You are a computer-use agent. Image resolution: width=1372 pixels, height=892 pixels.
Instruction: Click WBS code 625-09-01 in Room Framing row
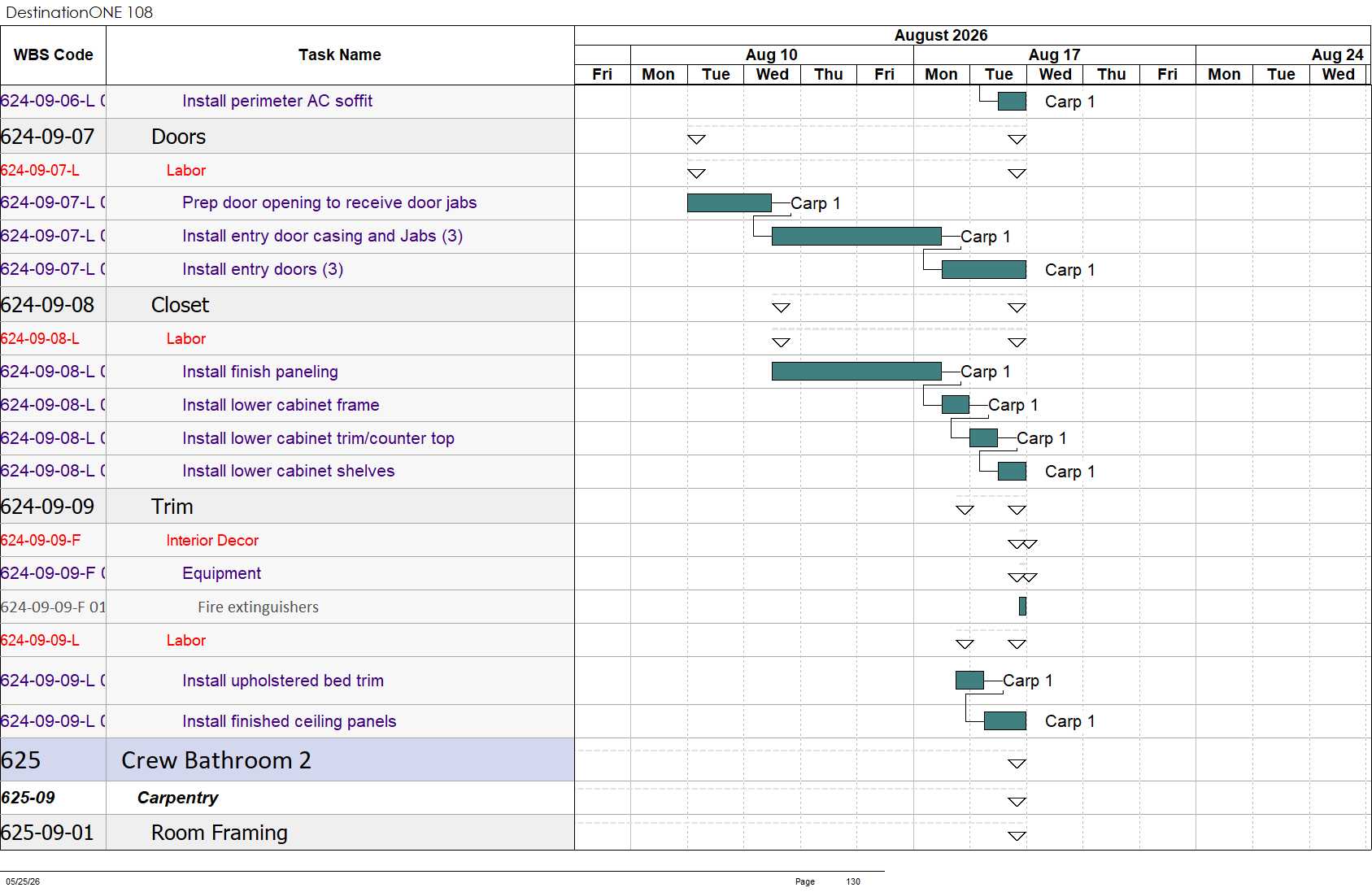pyautogui.click(x=48, y=833)
